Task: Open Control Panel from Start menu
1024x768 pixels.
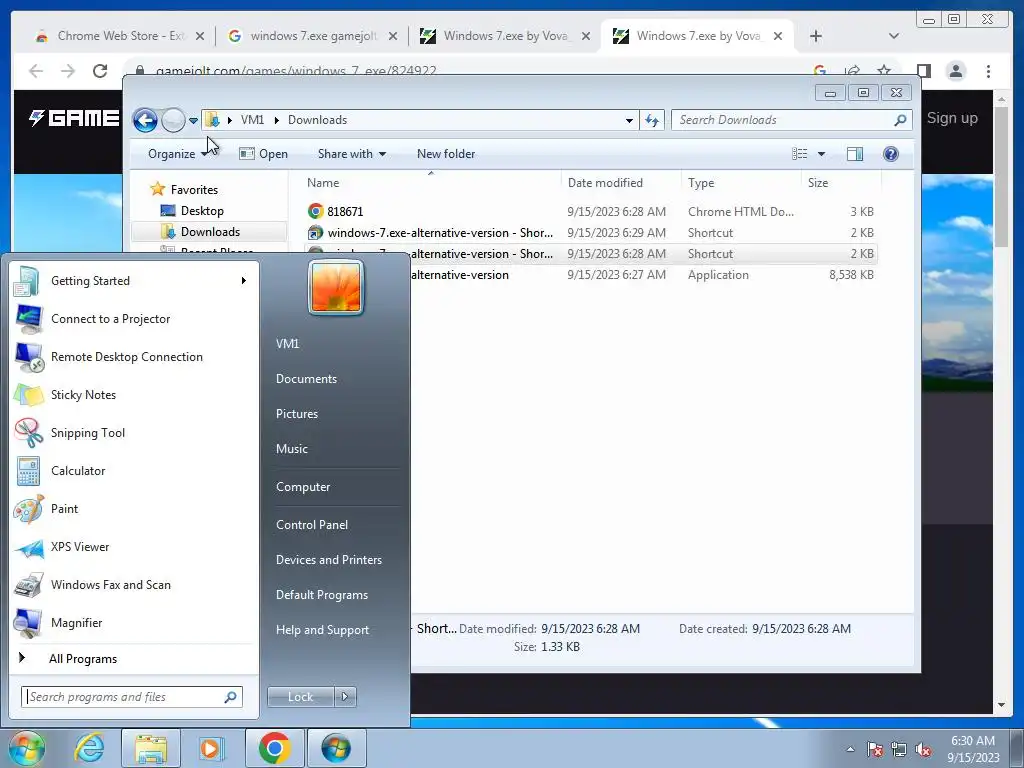Action: [312, 524]
